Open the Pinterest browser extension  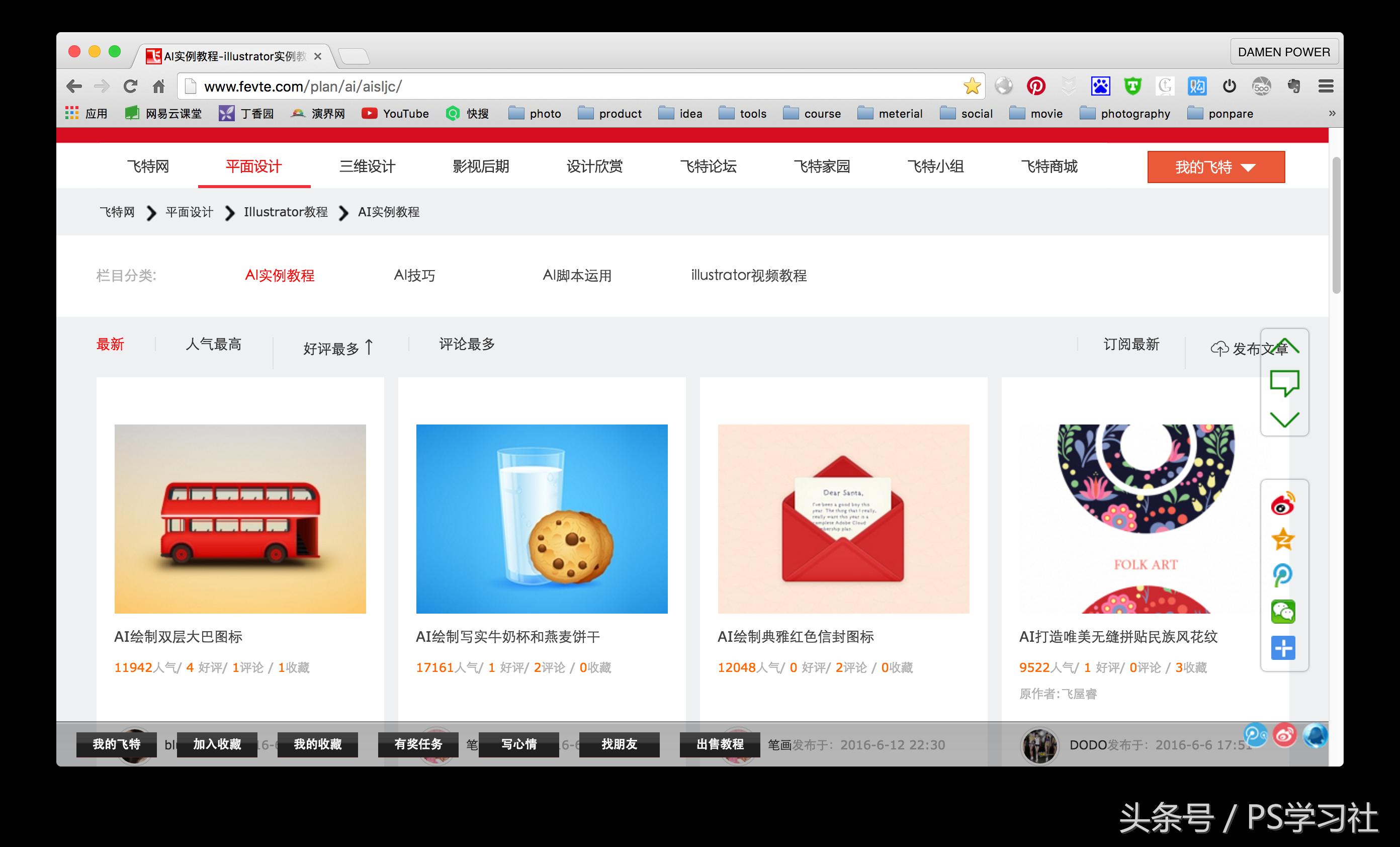[1036, 86]
